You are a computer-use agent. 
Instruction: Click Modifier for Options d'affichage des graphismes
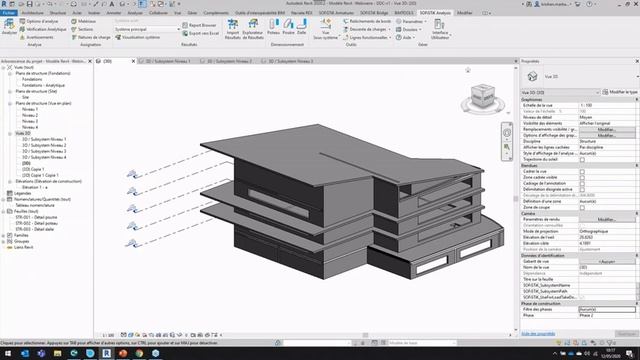click(607, 136)
